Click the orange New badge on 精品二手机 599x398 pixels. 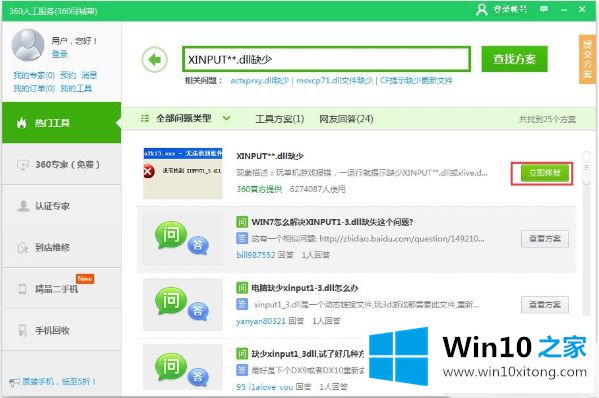point(85,278)
